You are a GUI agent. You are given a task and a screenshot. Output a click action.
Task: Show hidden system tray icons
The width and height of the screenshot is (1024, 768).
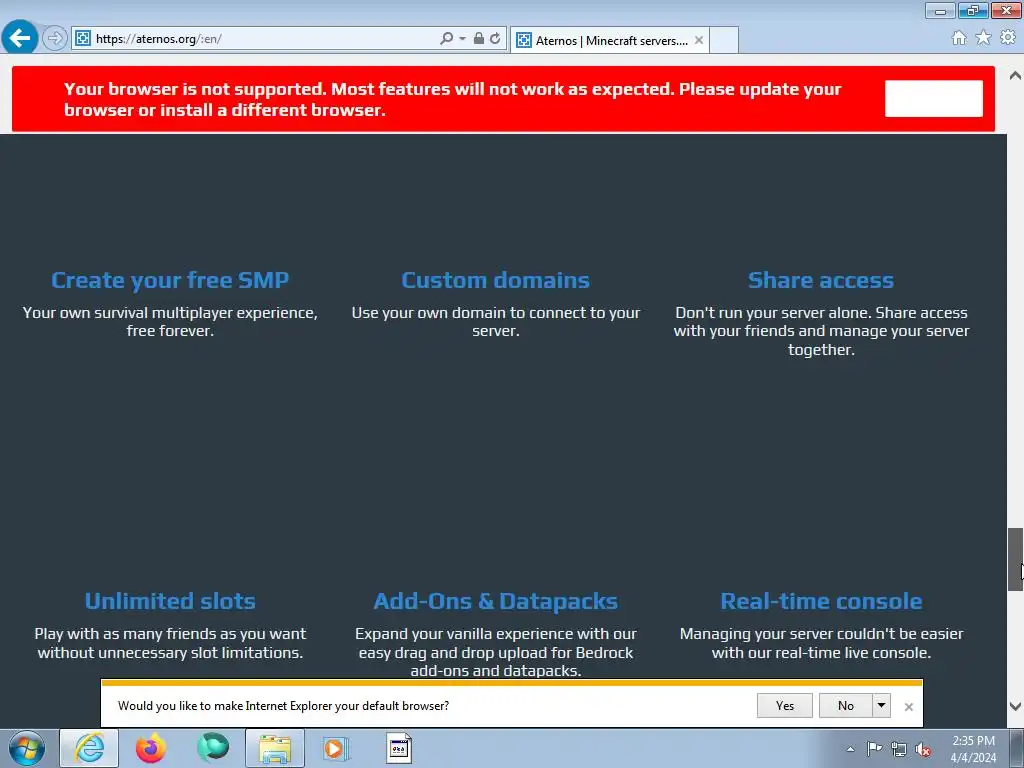click(x=850, y=749)
